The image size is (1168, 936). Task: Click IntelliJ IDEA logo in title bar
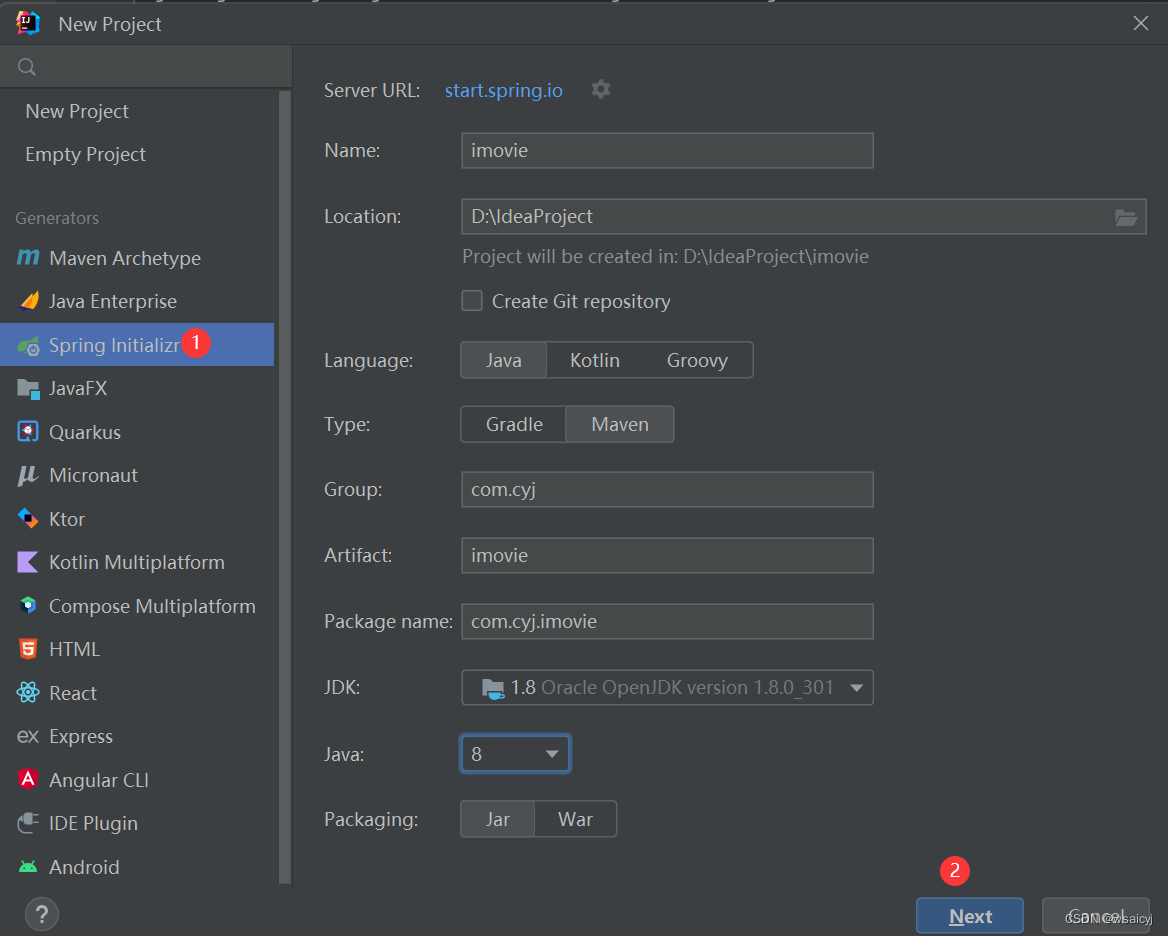click(x=28, y=23)
